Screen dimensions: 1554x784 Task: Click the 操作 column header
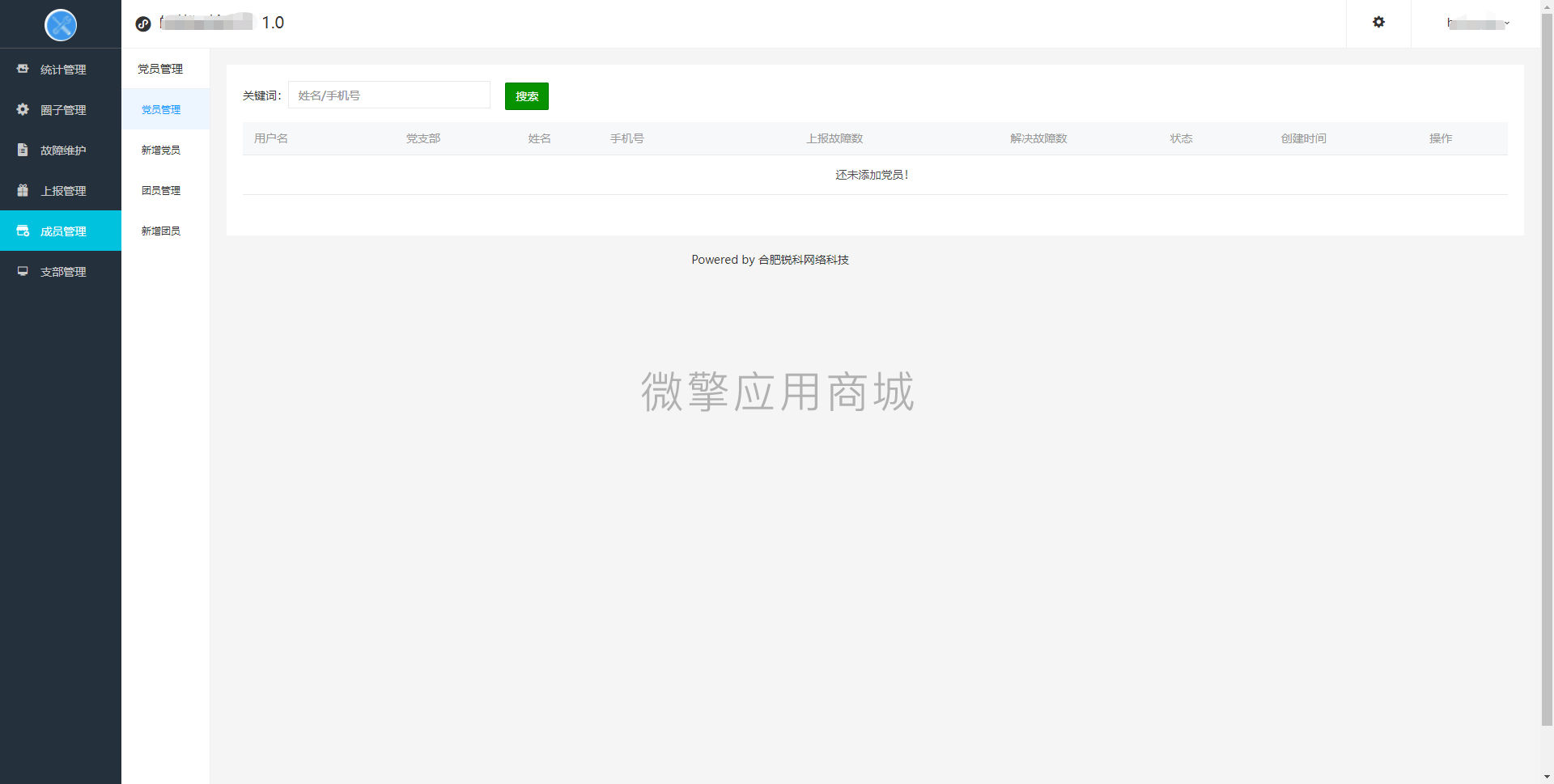click(1441, 138)
